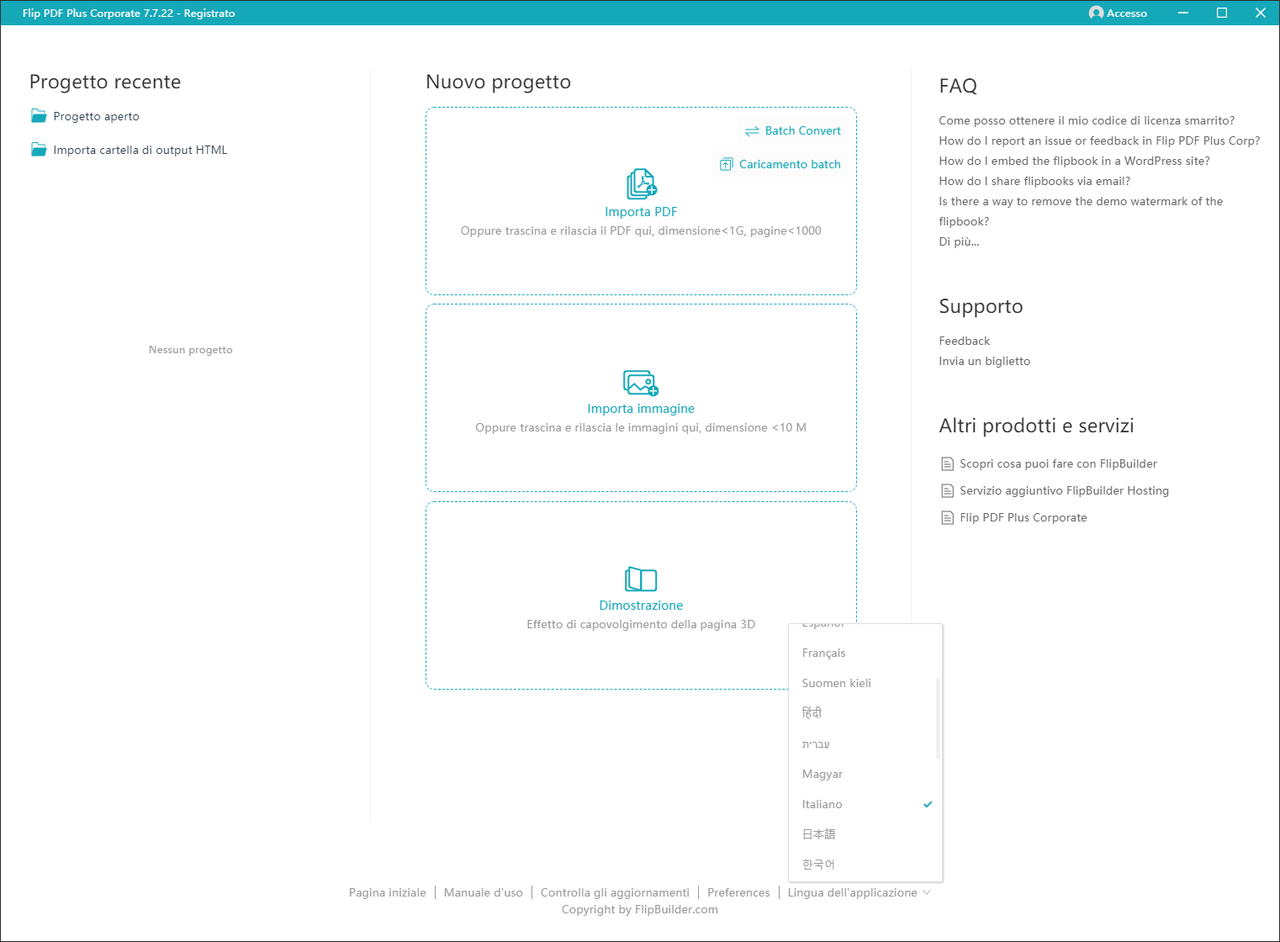Image resolution: width=1280 pixels, height=942 pixels.
Task: Open FAQ about embedding flipbook in WordPress
Action: pos(1074,161)
